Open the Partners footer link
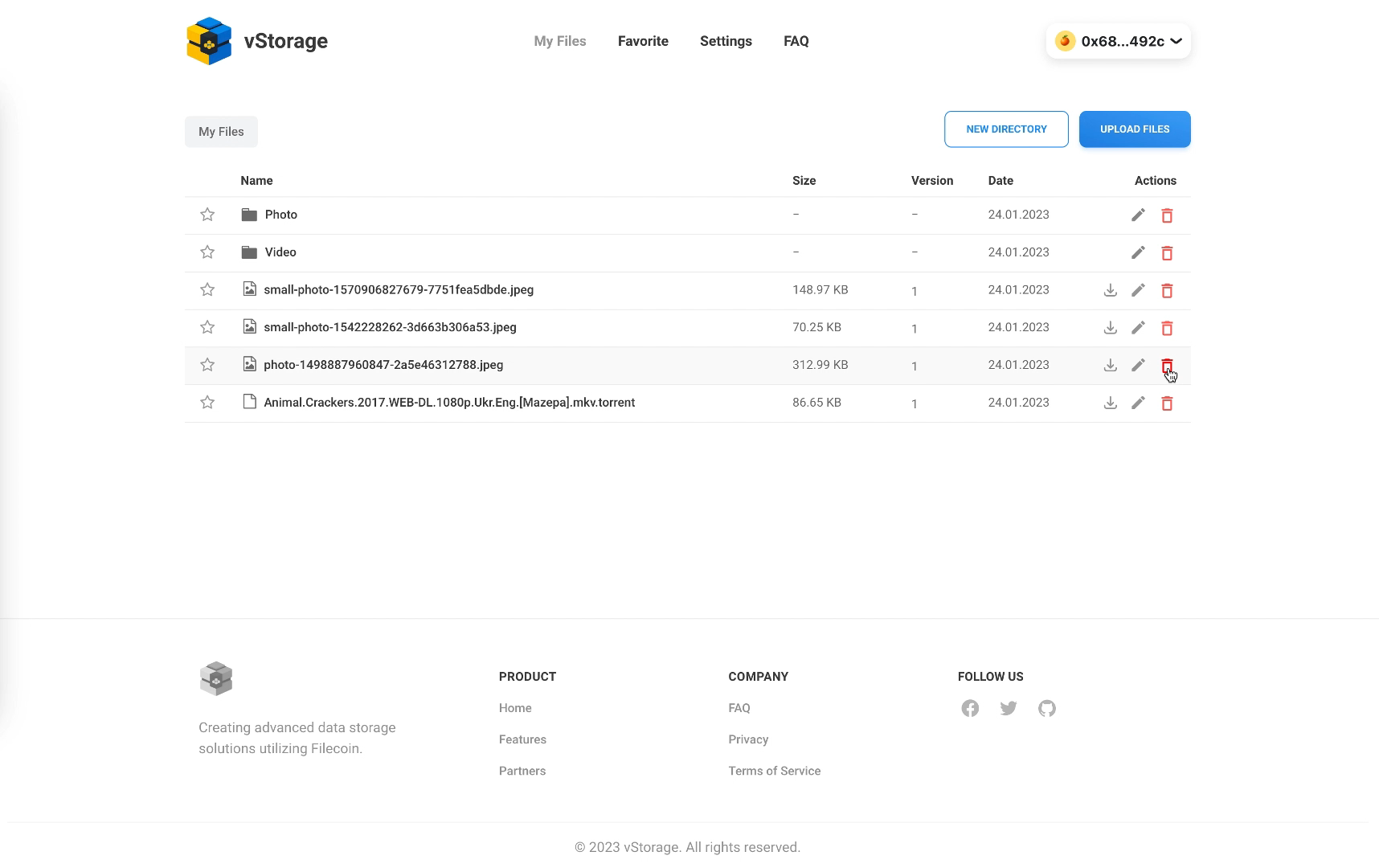The width and height of the screenshot is (1379, 868). click(x=522, y=771)
